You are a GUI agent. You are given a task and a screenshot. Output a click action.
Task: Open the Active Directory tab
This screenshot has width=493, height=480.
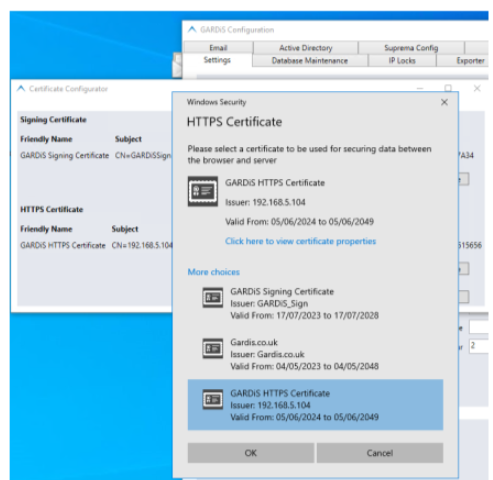click(x=306, y=48)
